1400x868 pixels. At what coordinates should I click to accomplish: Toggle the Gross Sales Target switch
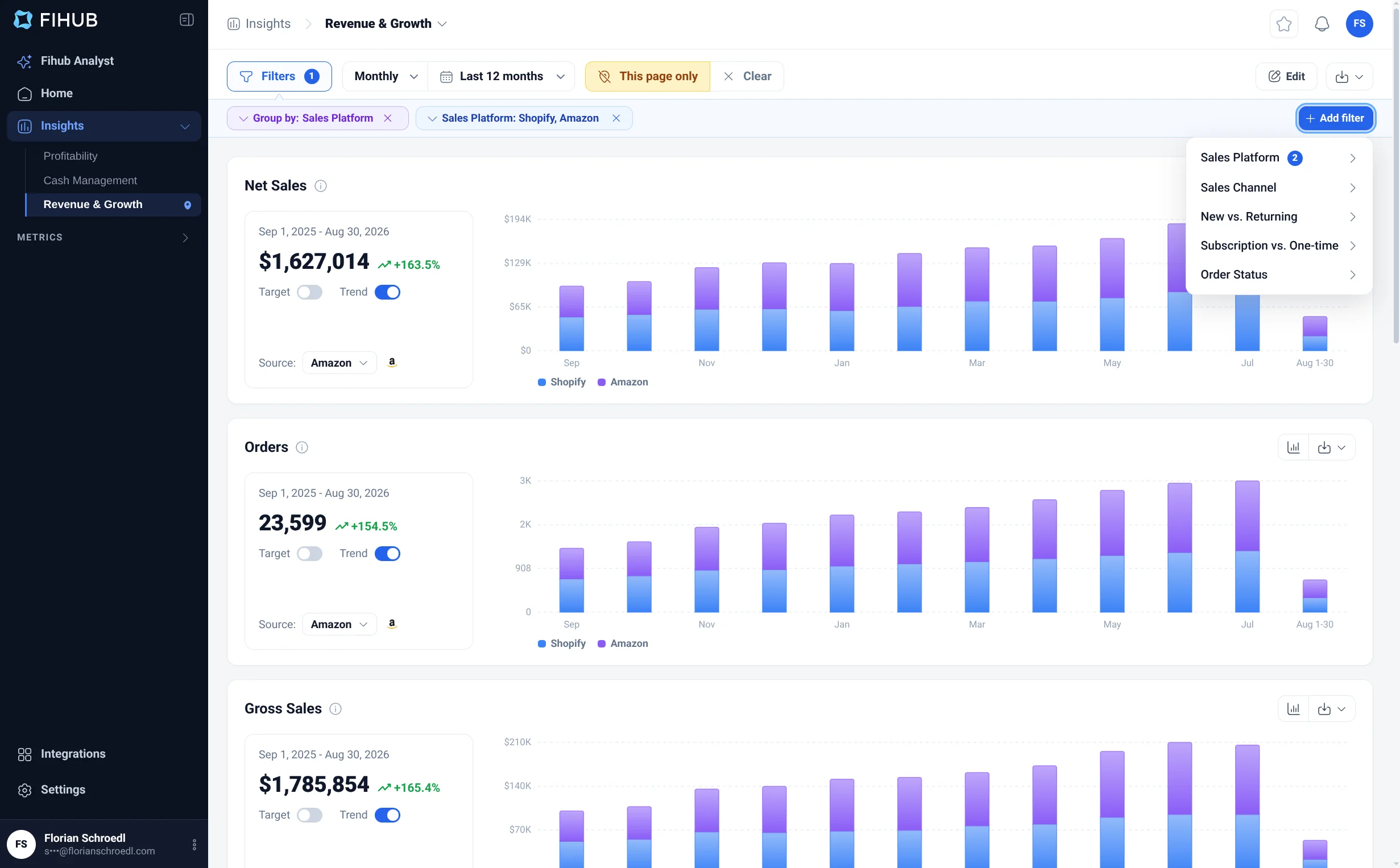click(309, 815)
